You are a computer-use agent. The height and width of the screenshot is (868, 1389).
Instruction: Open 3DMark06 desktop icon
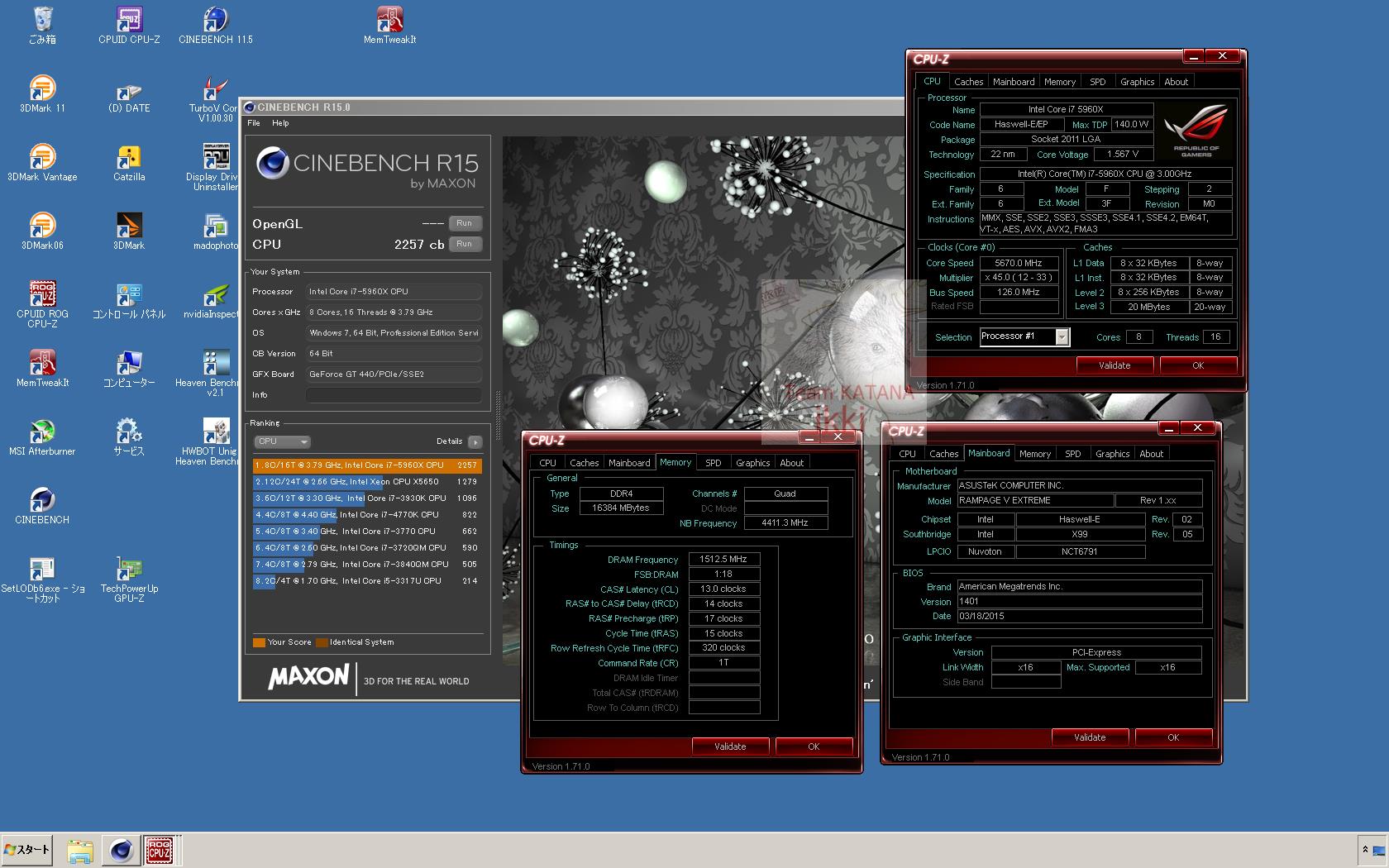coord(42,231)
